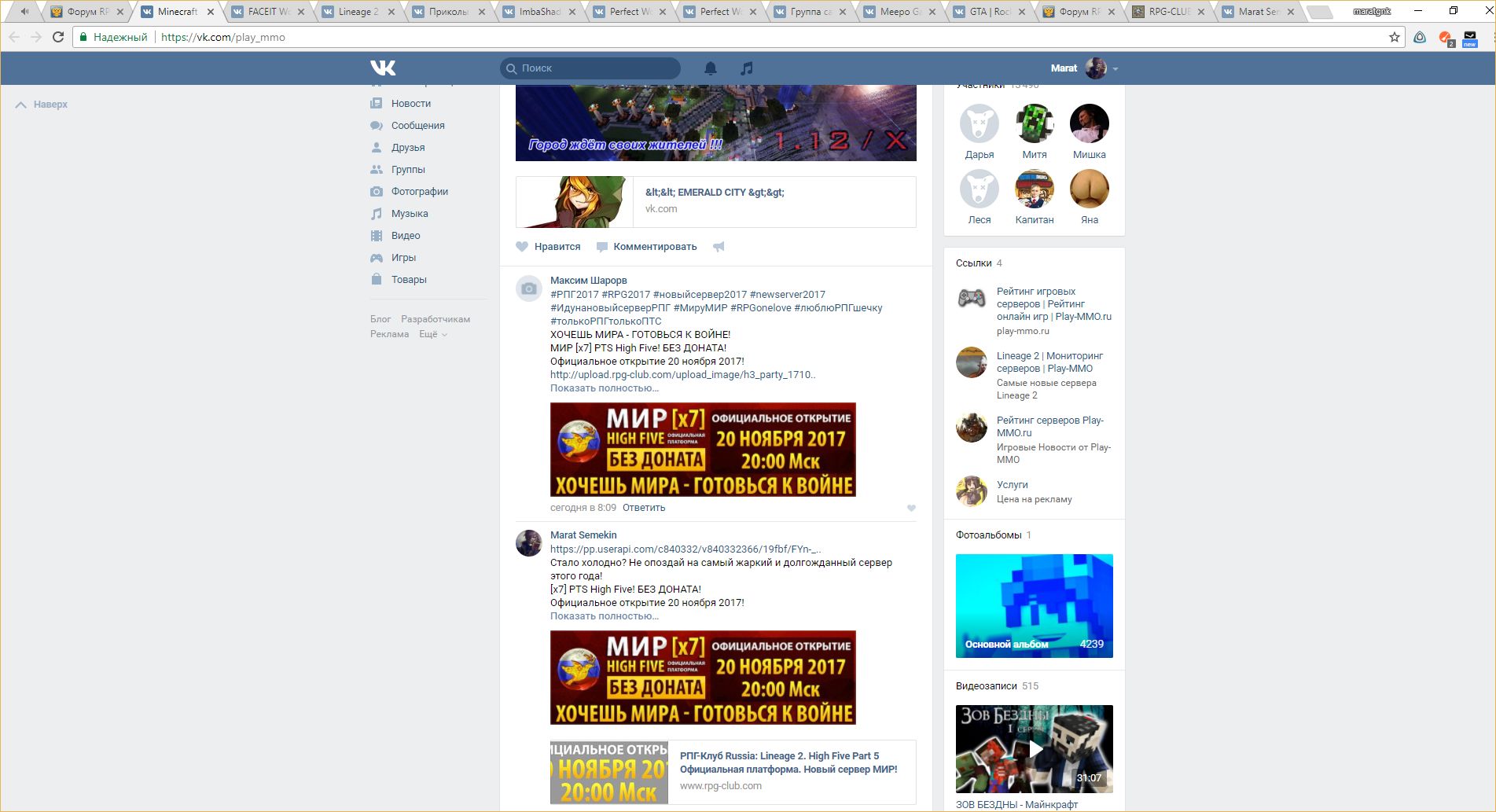
Task: Open member Капитан's avatar
Action: [1035, 189]
